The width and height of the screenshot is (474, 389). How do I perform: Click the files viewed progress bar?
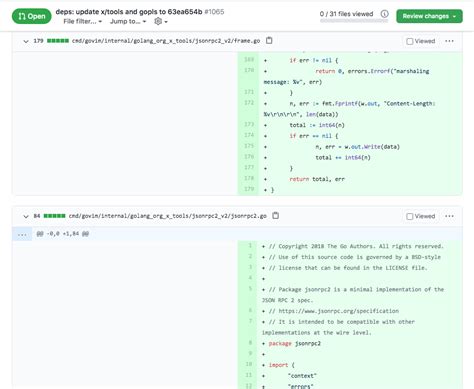coord(354,21)
